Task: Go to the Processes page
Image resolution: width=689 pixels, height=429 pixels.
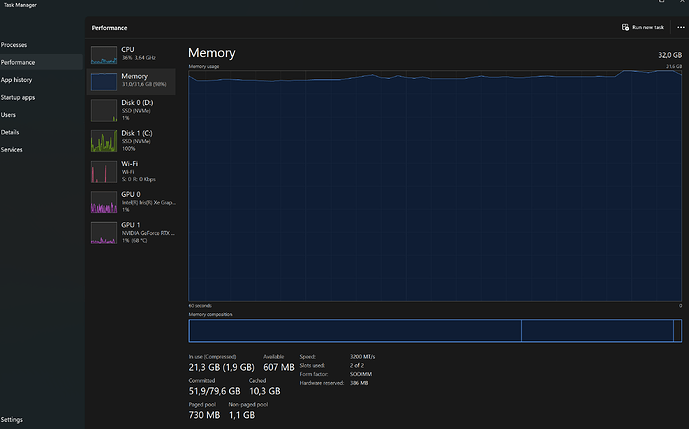Action: coord(14,45)
